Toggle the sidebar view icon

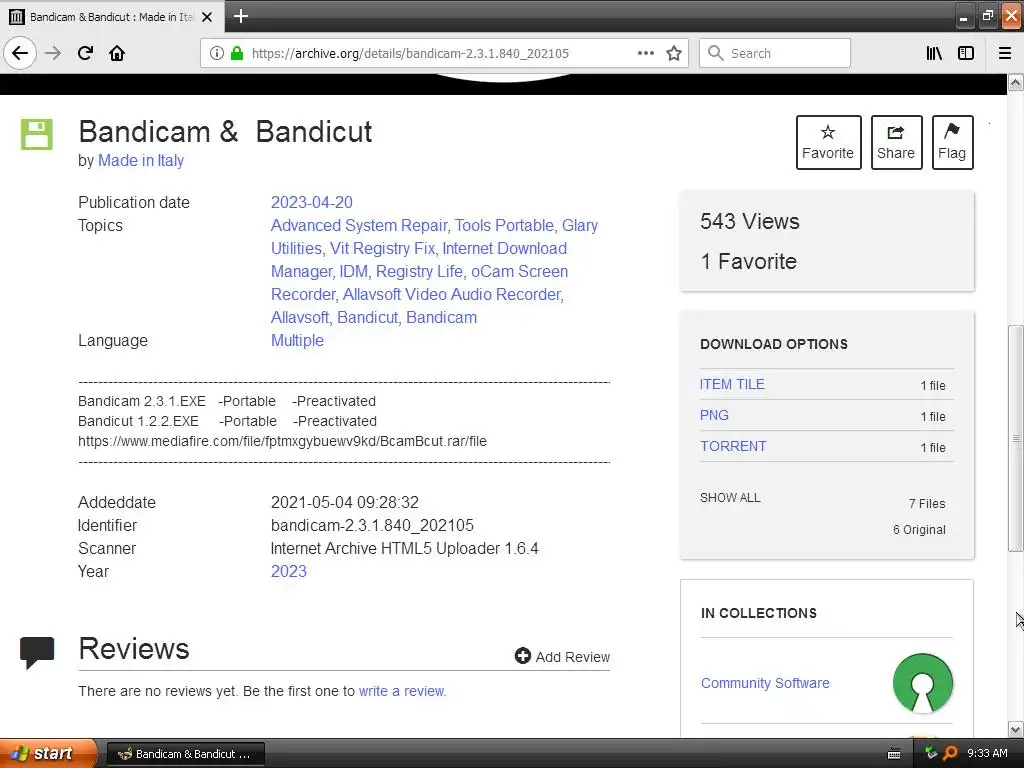pos(966,53)
